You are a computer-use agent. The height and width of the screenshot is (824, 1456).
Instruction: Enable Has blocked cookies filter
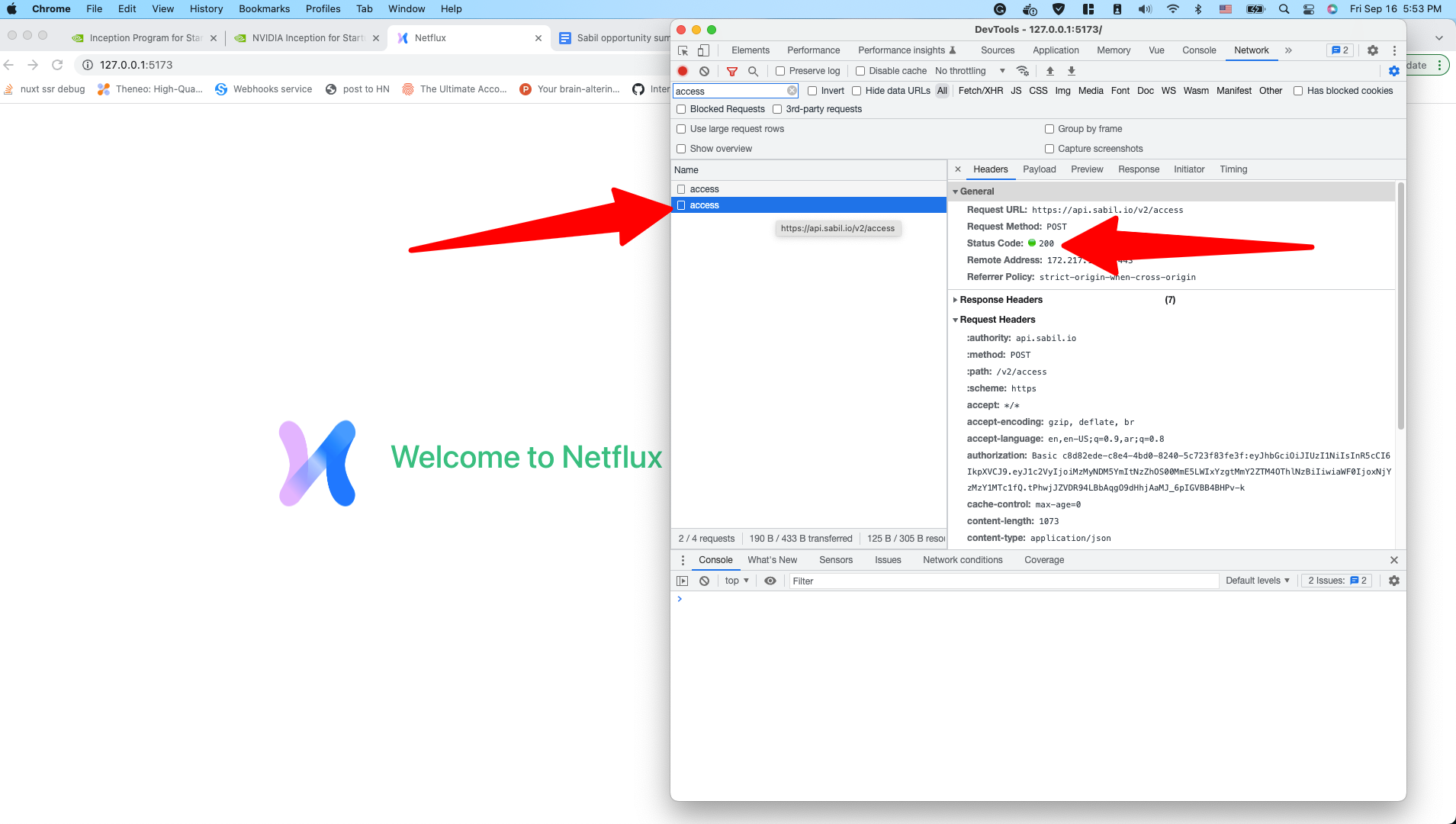tap(1298, 91)
